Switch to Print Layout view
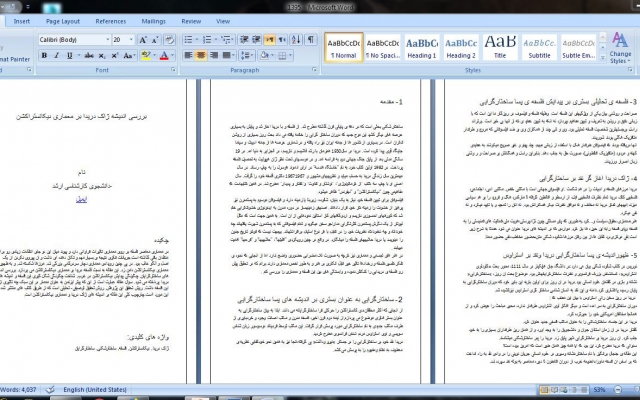The width and height of the screenshot is (640, 400). tap(544, 390)
